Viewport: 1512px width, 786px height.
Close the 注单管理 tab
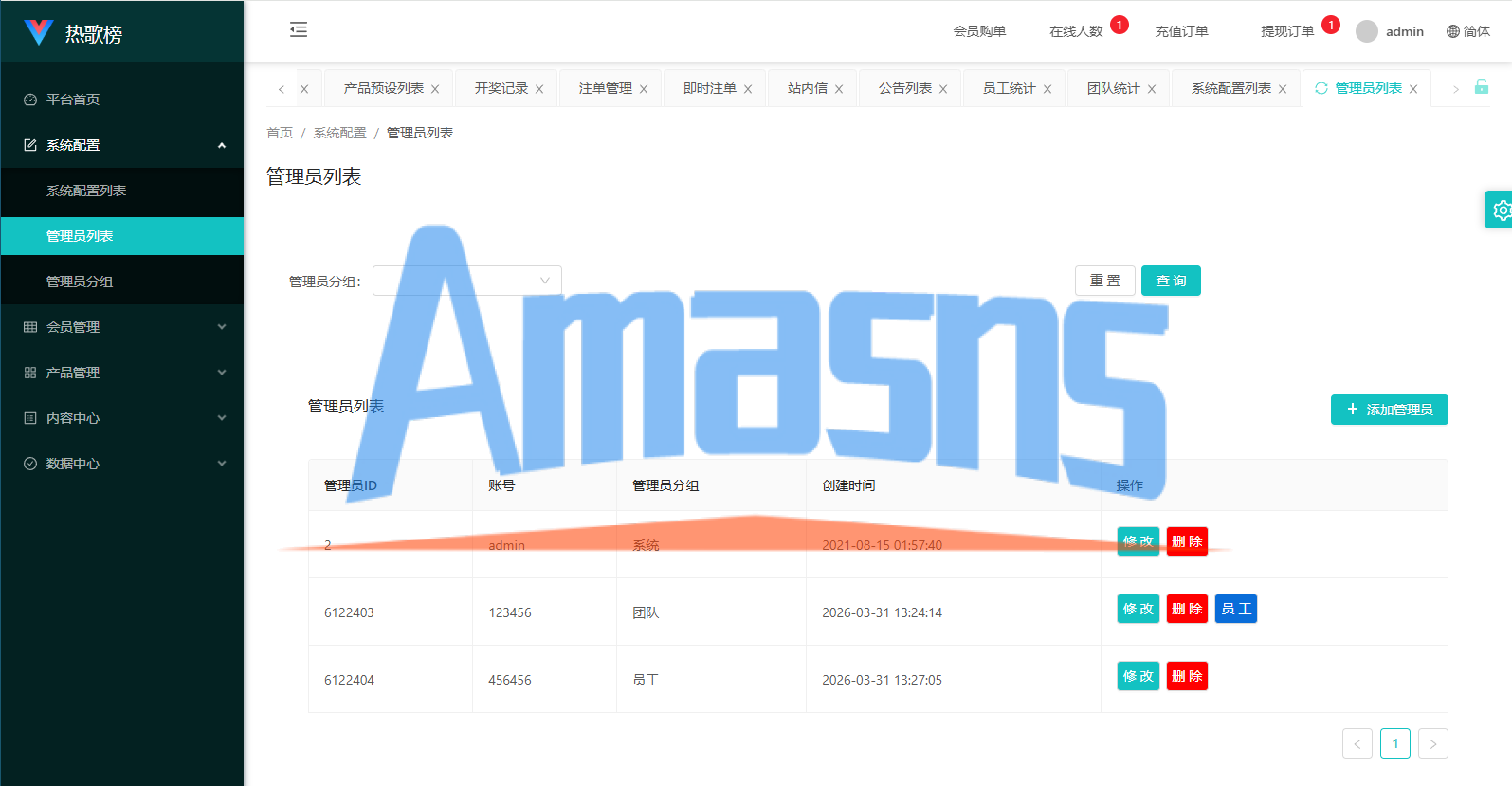point(644,89)
